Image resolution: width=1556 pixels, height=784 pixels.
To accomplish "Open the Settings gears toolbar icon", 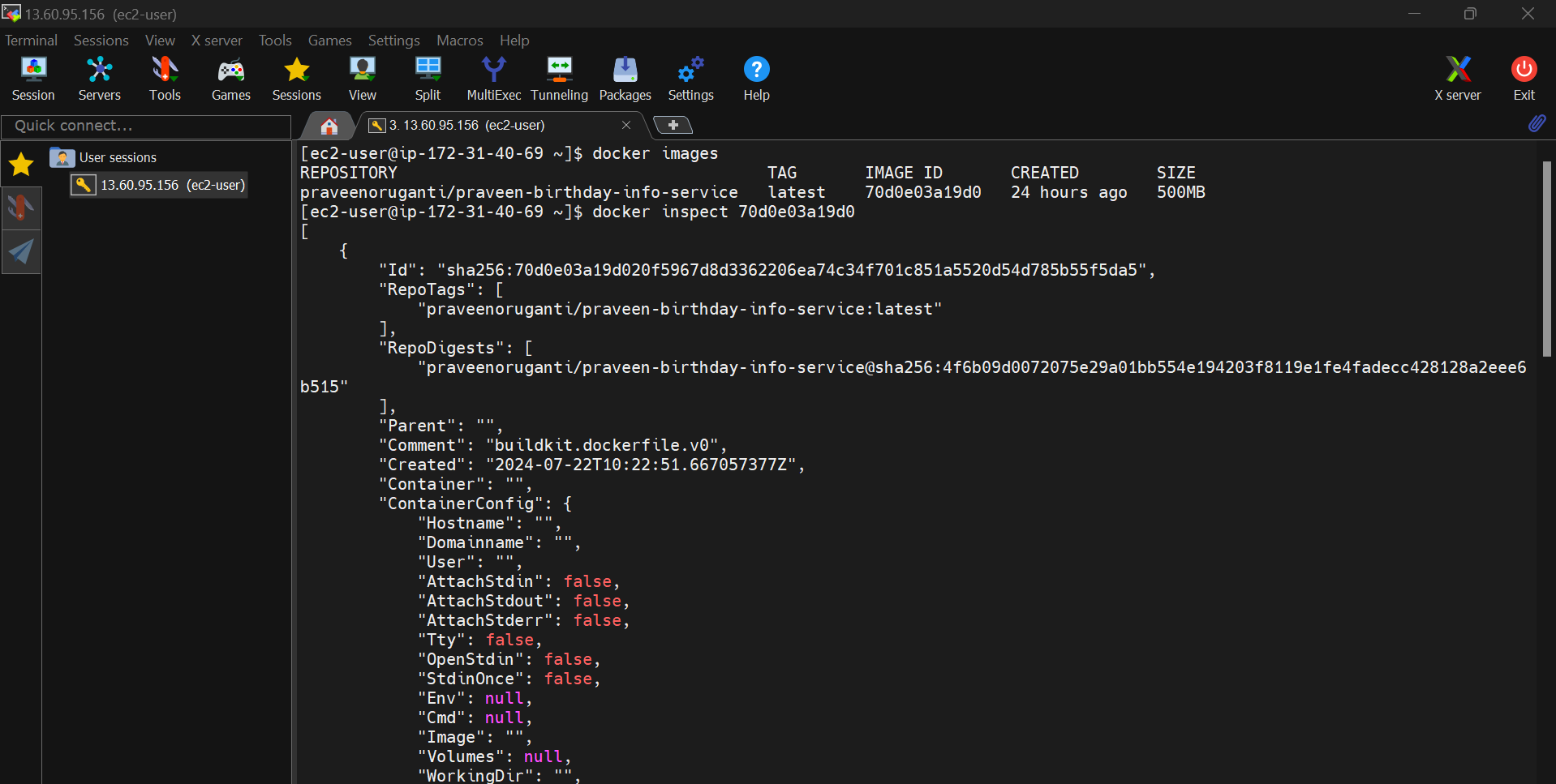I will tap(690, 79).
